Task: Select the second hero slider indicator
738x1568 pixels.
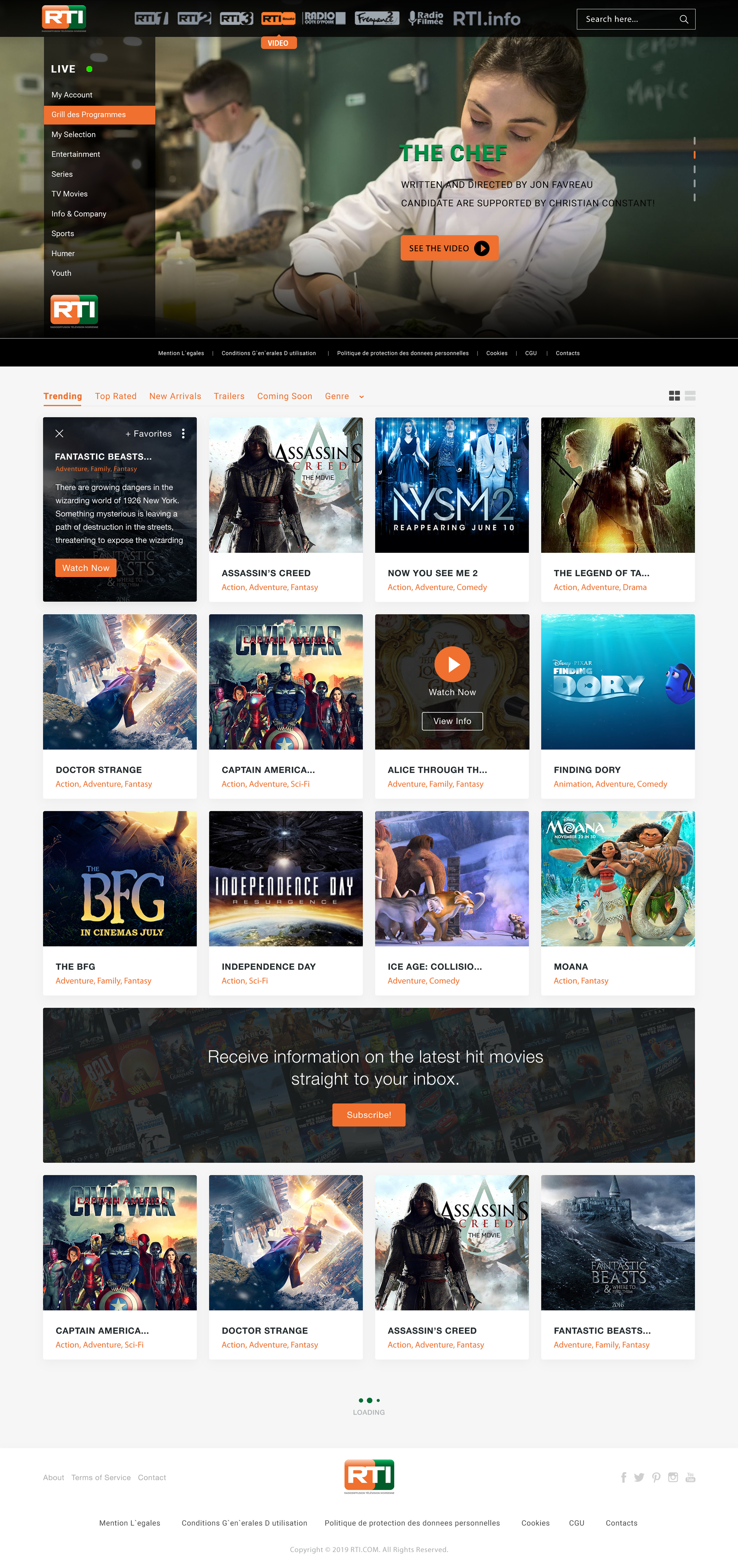Action: 694,155
